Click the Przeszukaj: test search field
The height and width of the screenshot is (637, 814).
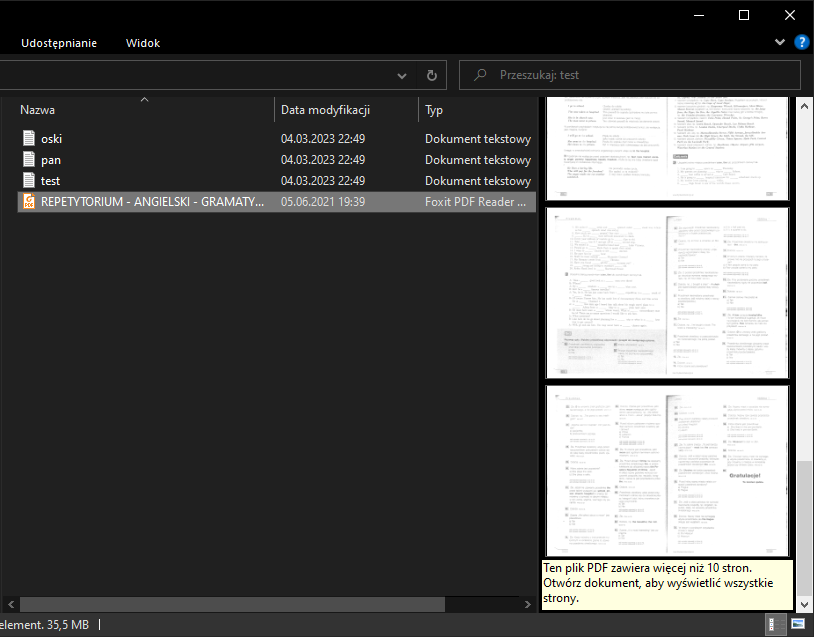(x=630, y=75)
